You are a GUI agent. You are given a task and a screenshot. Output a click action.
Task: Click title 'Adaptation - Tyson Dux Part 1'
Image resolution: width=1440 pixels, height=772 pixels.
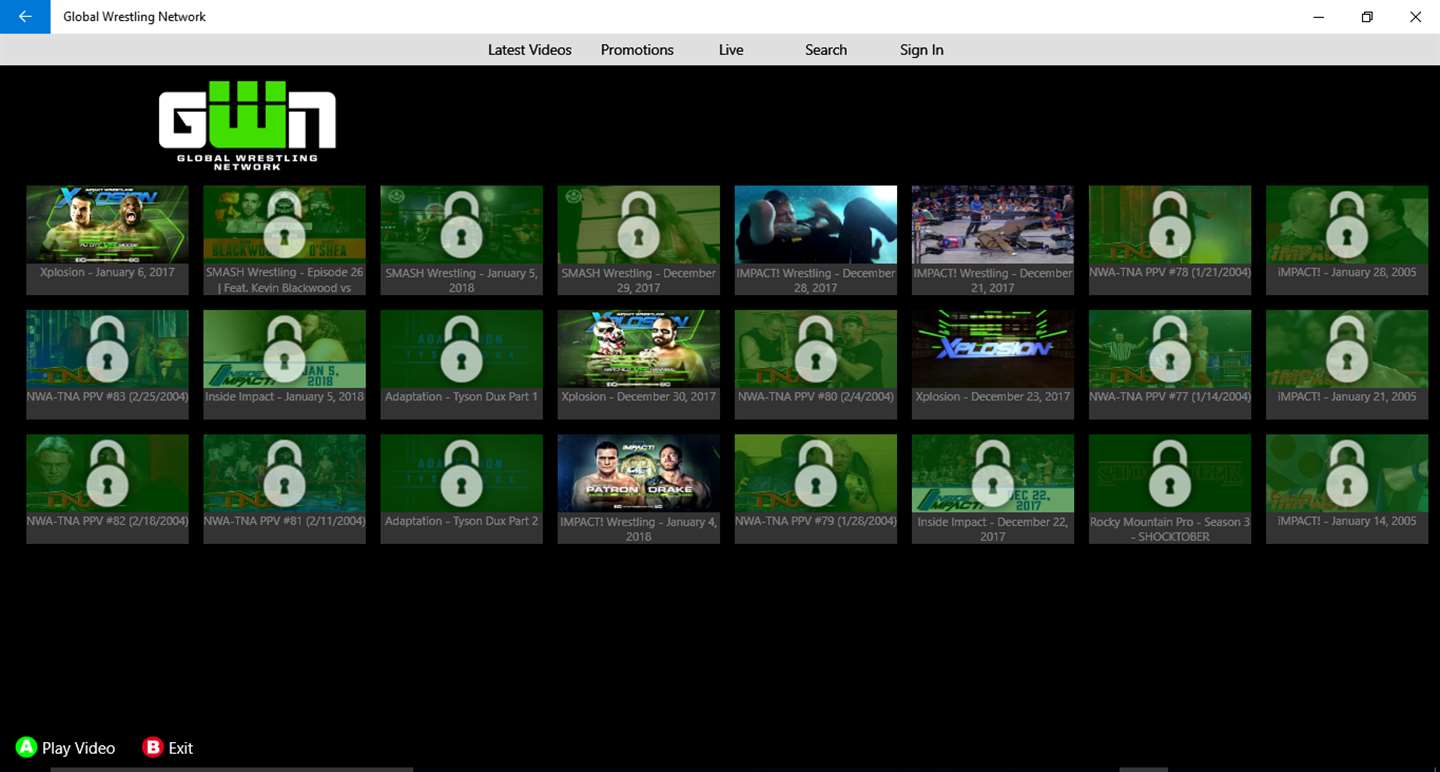(x=461, y=397)
